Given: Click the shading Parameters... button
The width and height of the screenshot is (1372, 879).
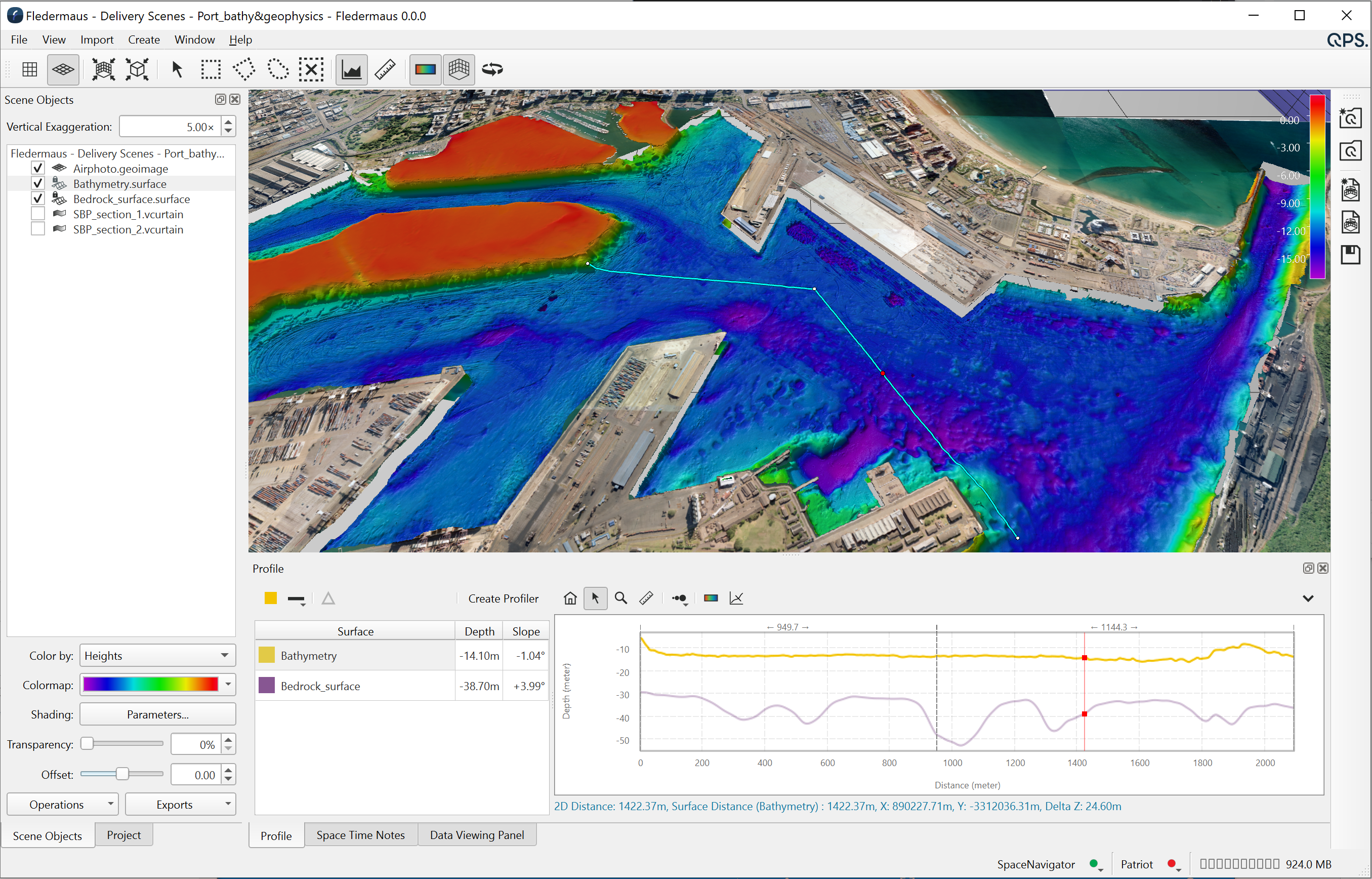Looking at the screenshot, I should (x=157, y=714).
